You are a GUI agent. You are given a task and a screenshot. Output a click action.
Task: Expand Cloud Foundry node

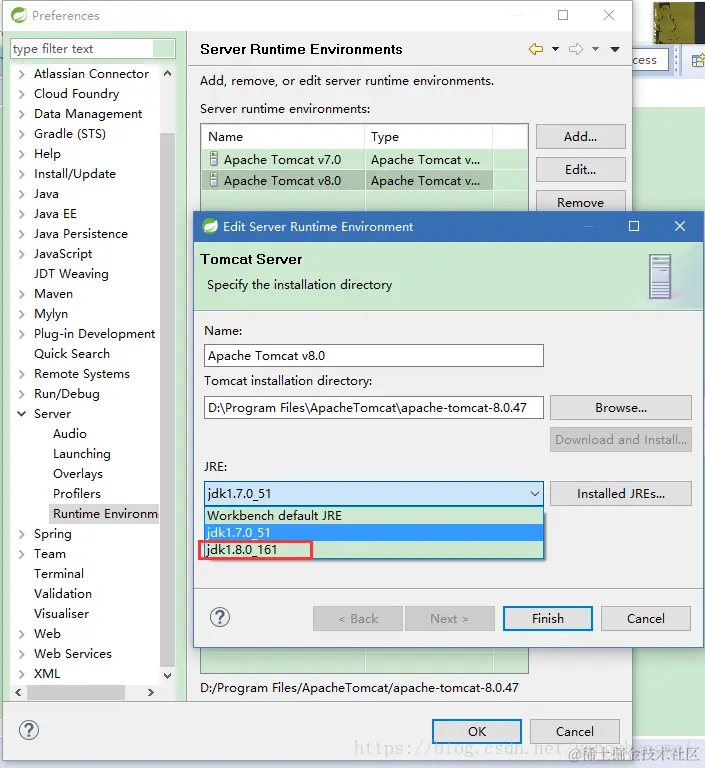pos(22,94)
